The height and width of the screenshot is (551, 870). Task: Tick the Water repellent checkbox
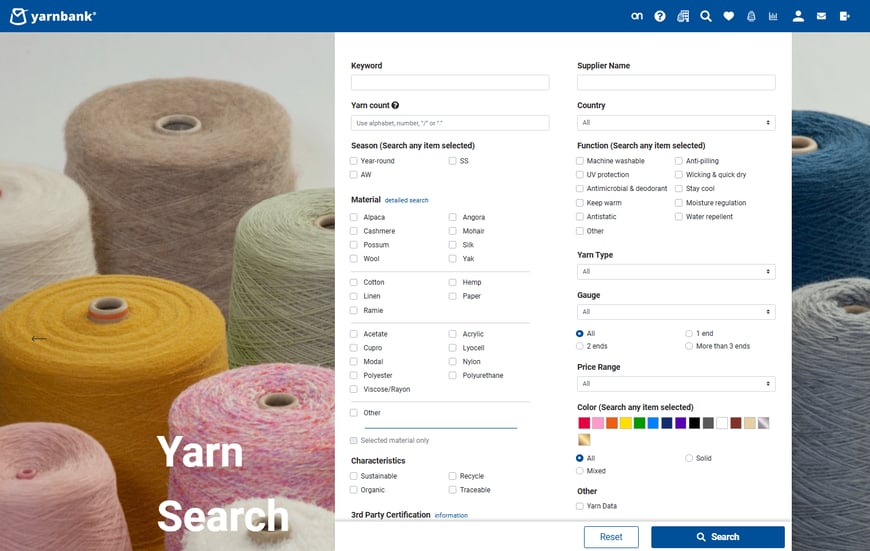point(679,217)
